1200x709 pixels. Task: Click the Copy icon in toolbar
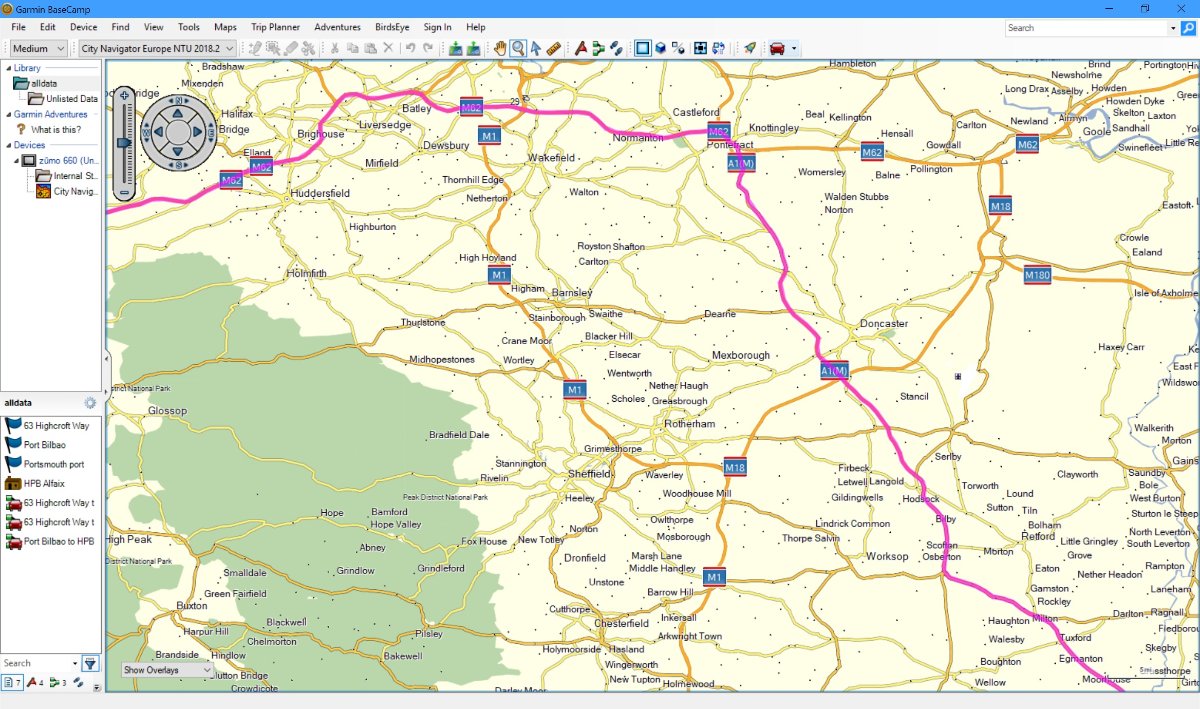click(353, 48)
